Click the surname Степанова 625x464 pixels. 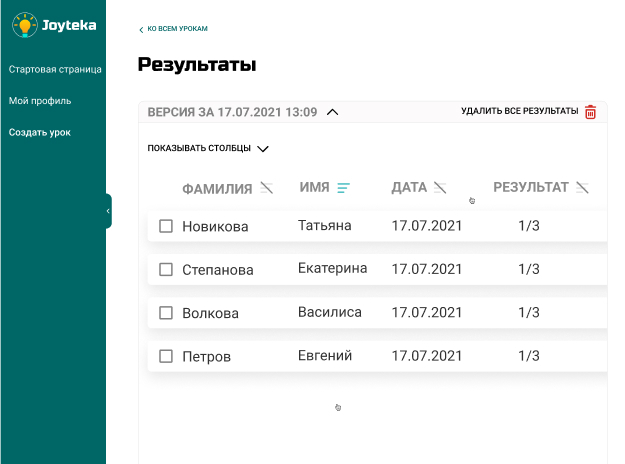[218, 270]
